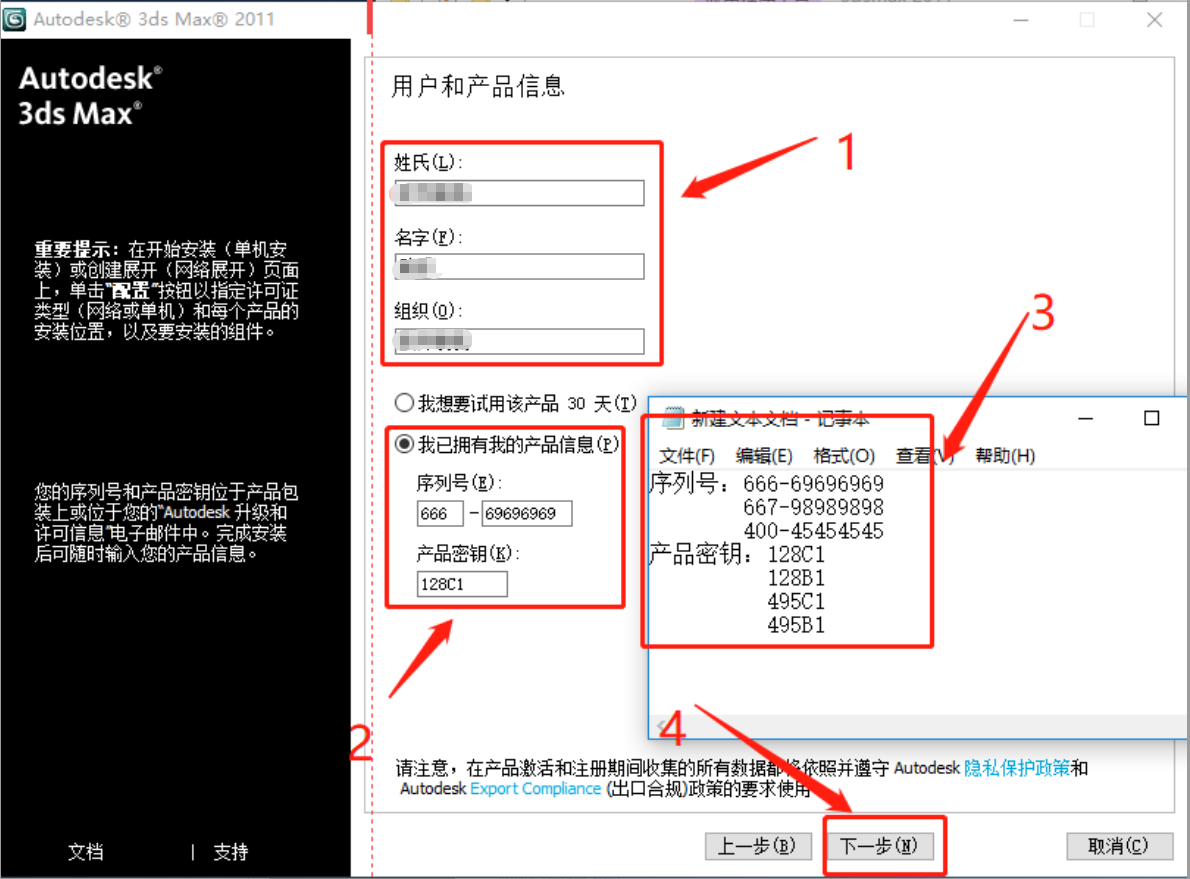Click the 下一步(N) button
This screenshot has height=879, width=1190.
point(882,846)
